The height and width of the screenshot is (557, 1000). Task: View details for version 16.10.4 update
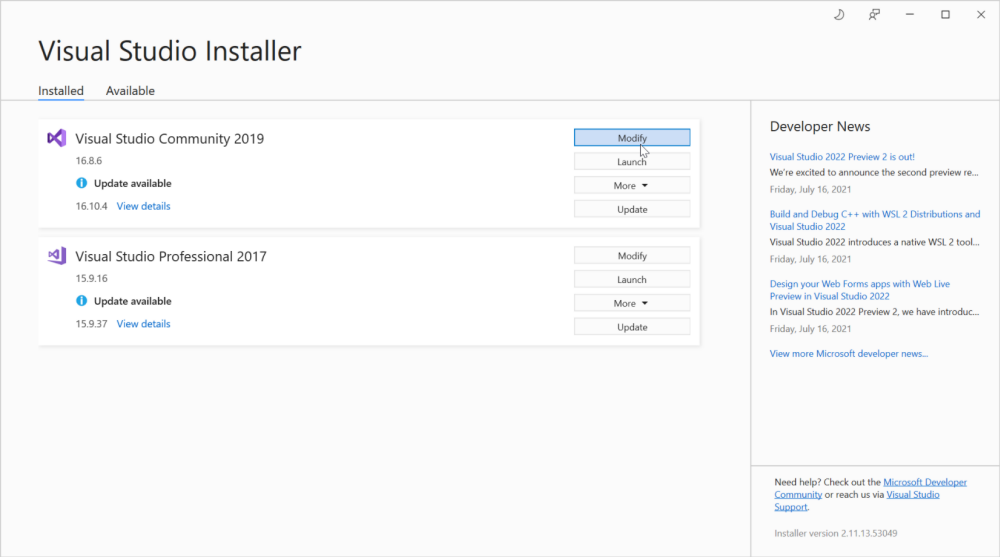pos(143,206)
